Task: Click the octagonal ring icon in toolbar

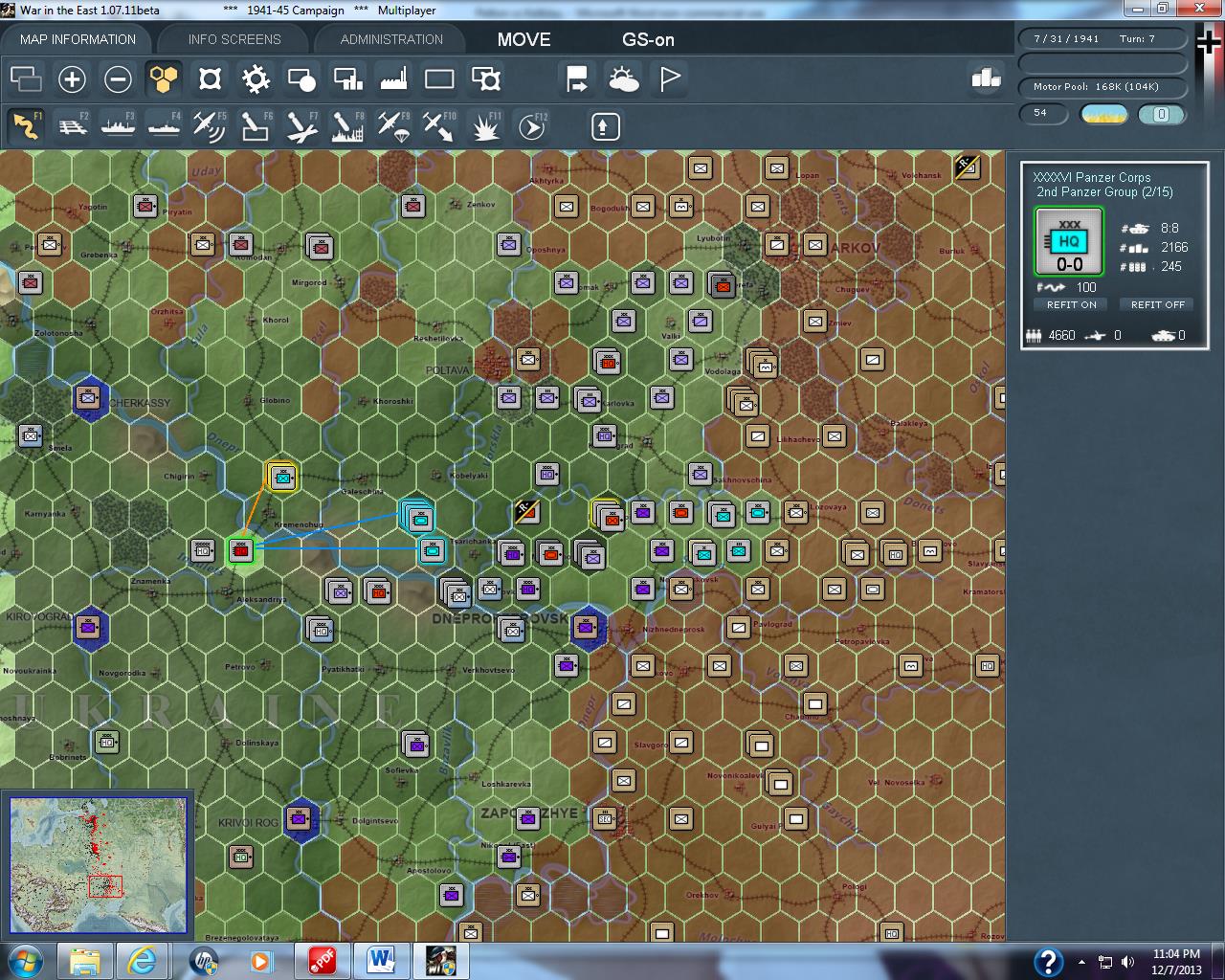Action: click(210, 79)
